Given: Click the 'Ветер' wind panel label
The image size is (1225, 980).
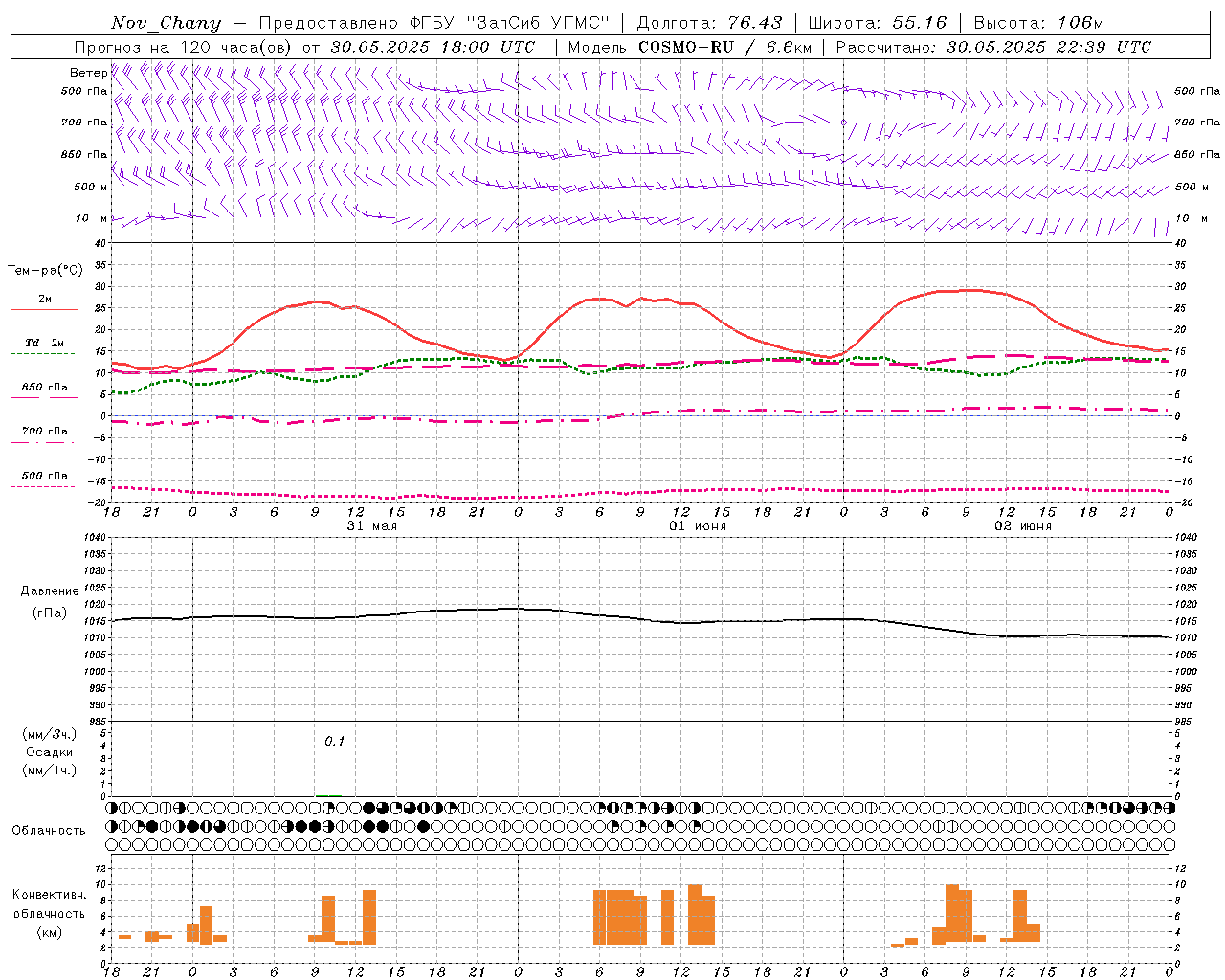Looking at the screenshot, I should point(88,73).
